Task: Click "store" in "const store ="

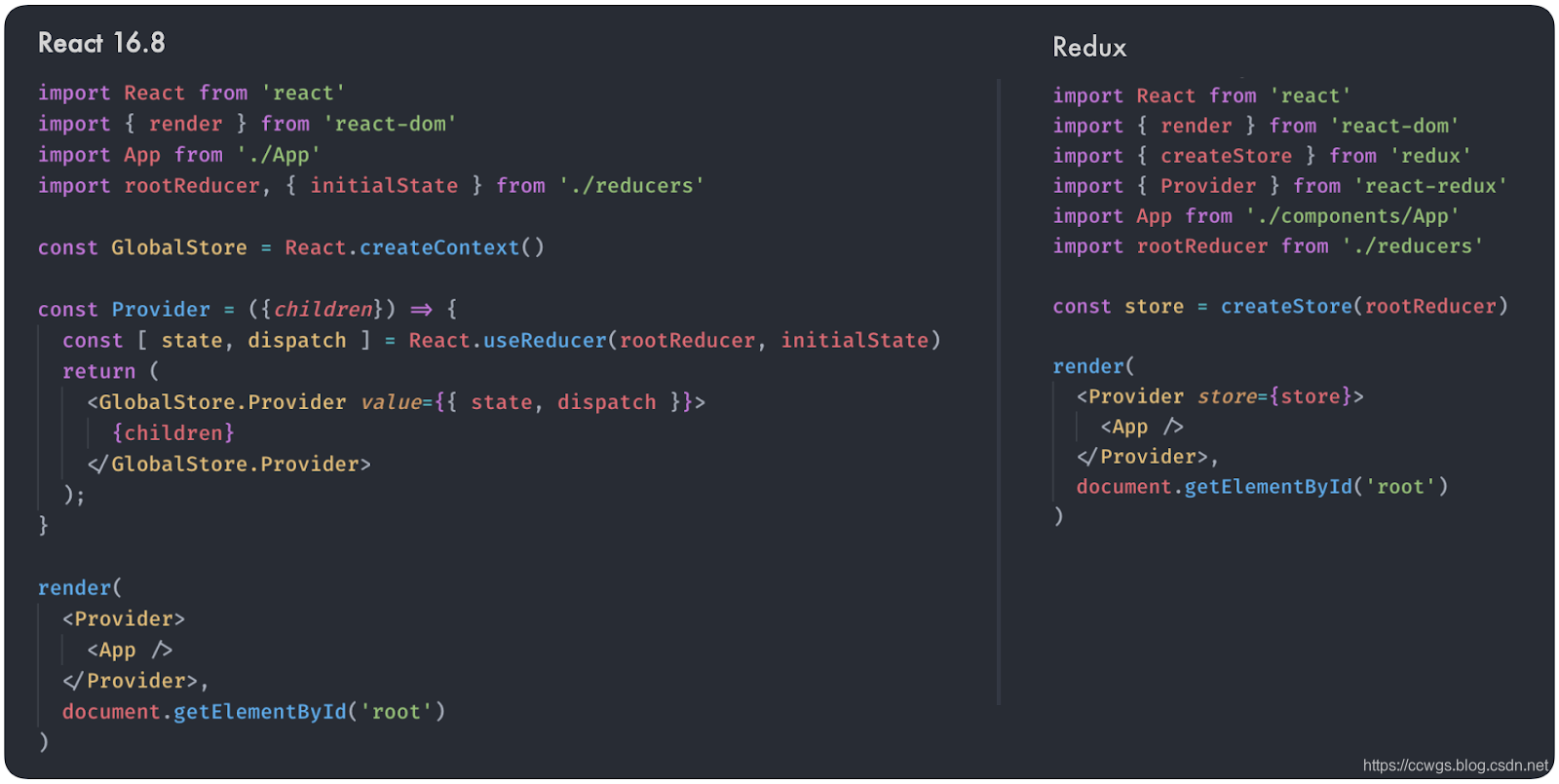Action: [x=1154, y=306]
